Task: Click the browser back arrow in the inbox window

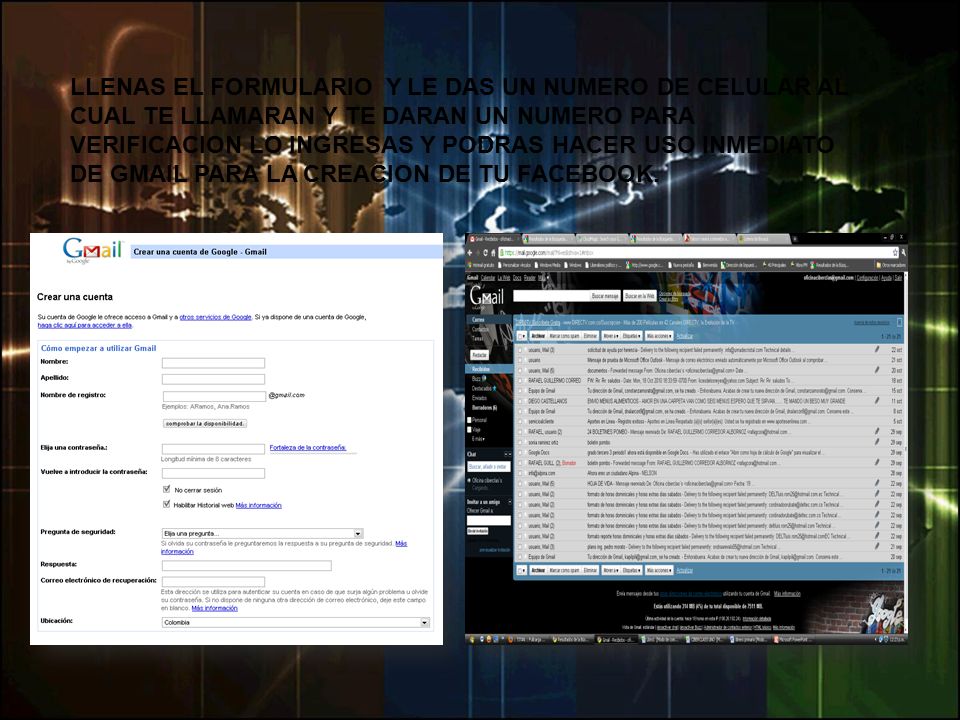Action: pyautogui.click(x=470, y=253)
